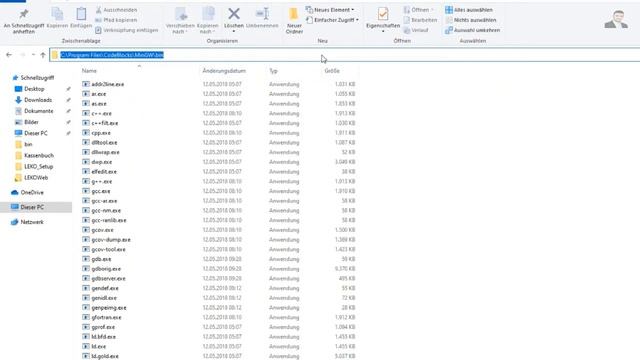Screen dimensions: 640x360
Task: Select the gcc-ranlib.exe file
Action: [109, 220]
